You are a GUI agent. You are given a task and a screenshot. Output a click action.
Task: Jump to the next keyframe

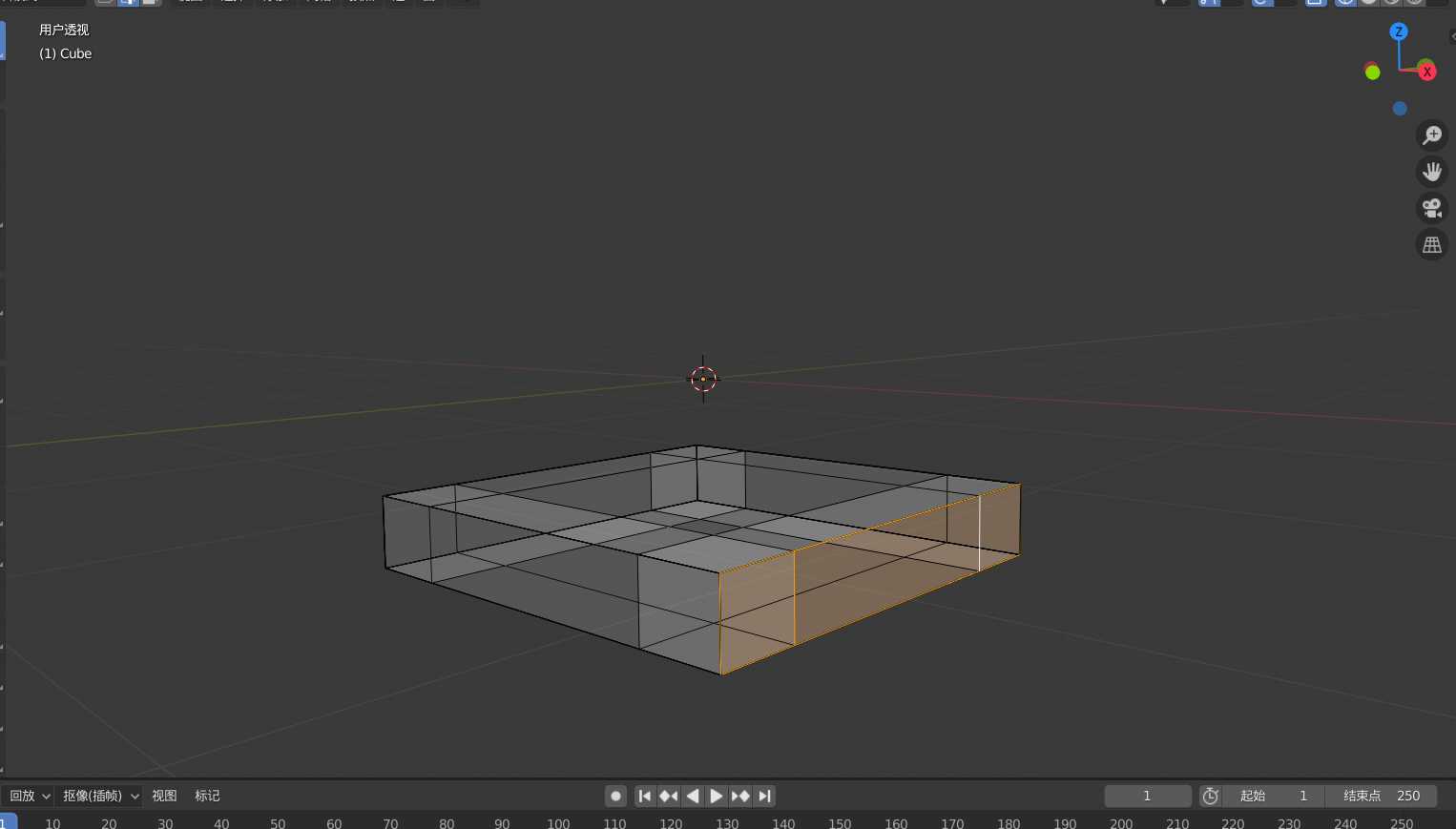pos(740,796)
